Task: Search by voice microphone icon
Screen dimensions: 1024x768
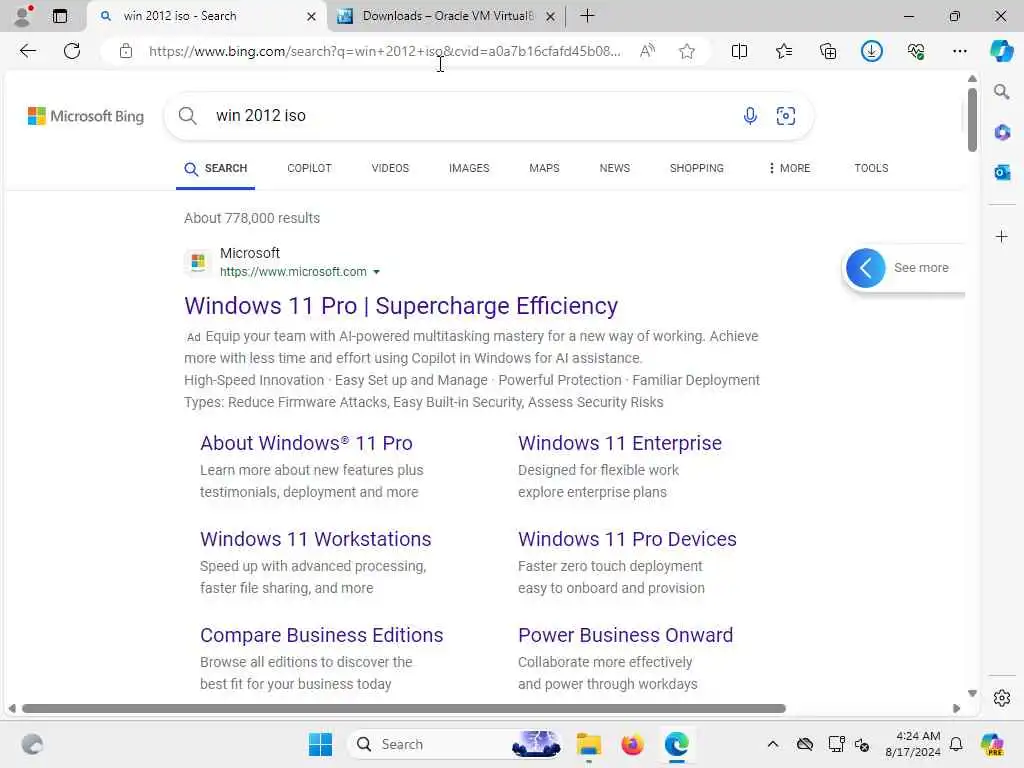Action: [x=750, y=116]
